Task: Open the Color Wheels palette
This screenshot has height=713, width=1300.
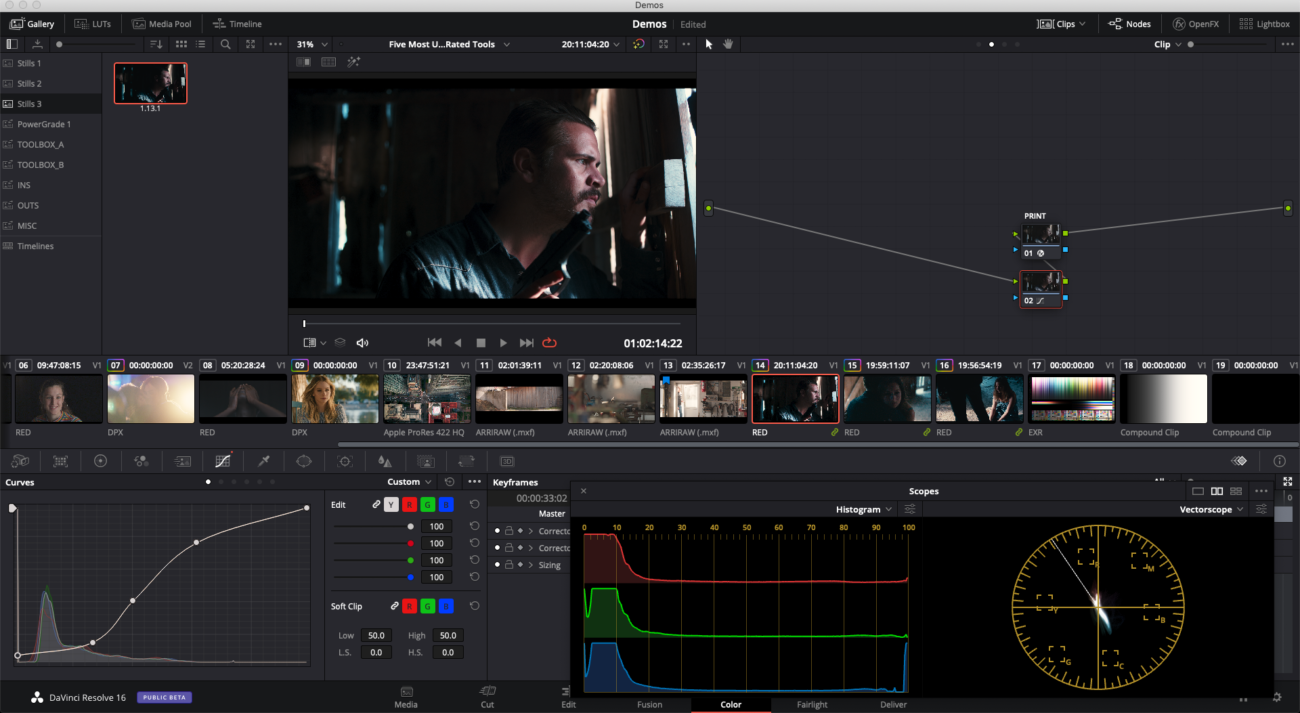Action: [100, 461]
